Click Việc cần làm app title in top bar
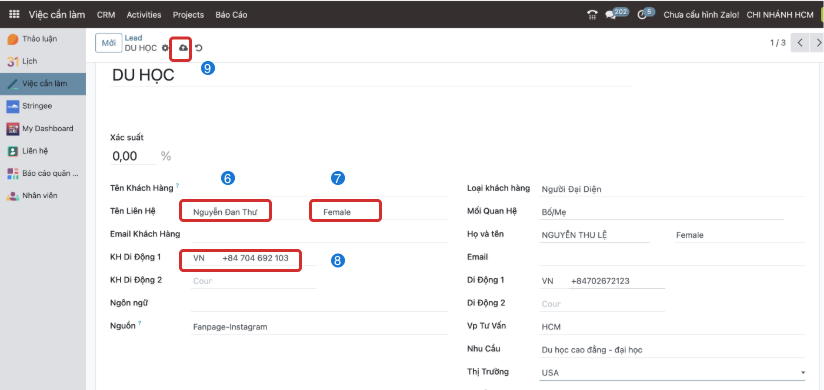 click(x=57, y=15)
